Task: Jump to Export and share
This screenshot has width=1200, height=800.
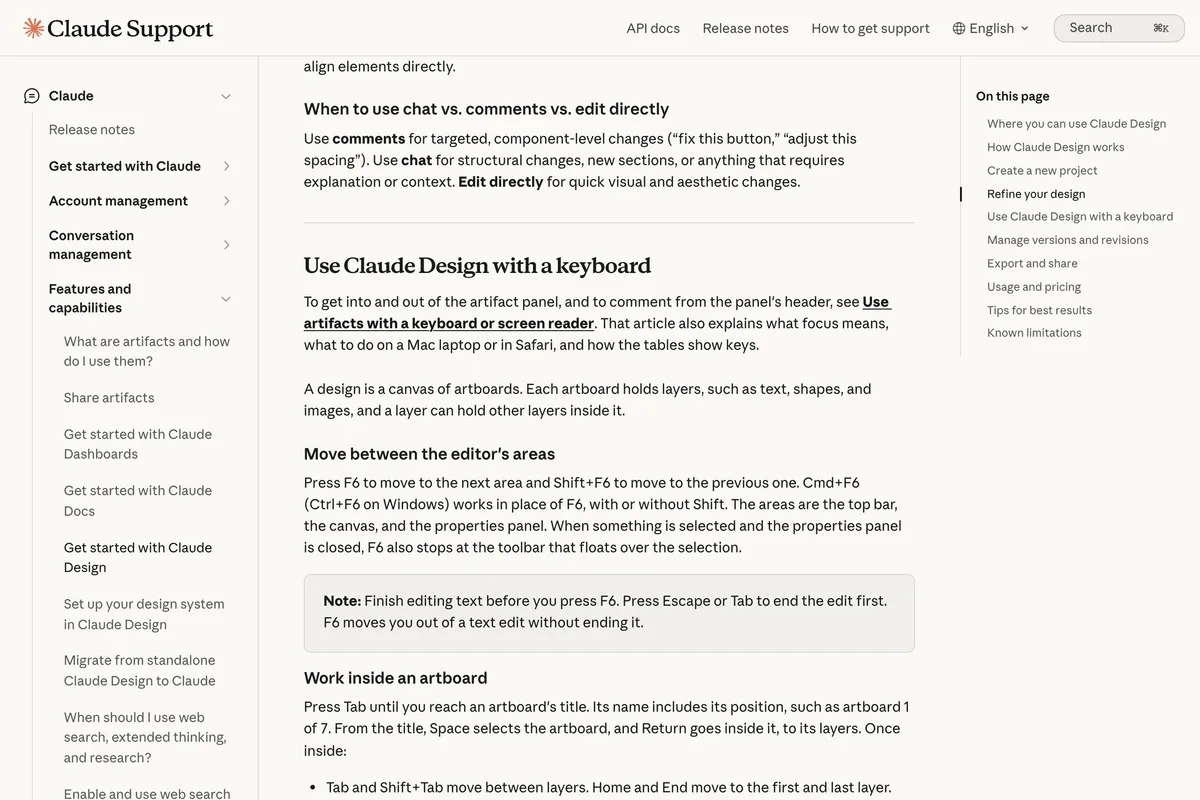Action: [x=1032, y=264]
